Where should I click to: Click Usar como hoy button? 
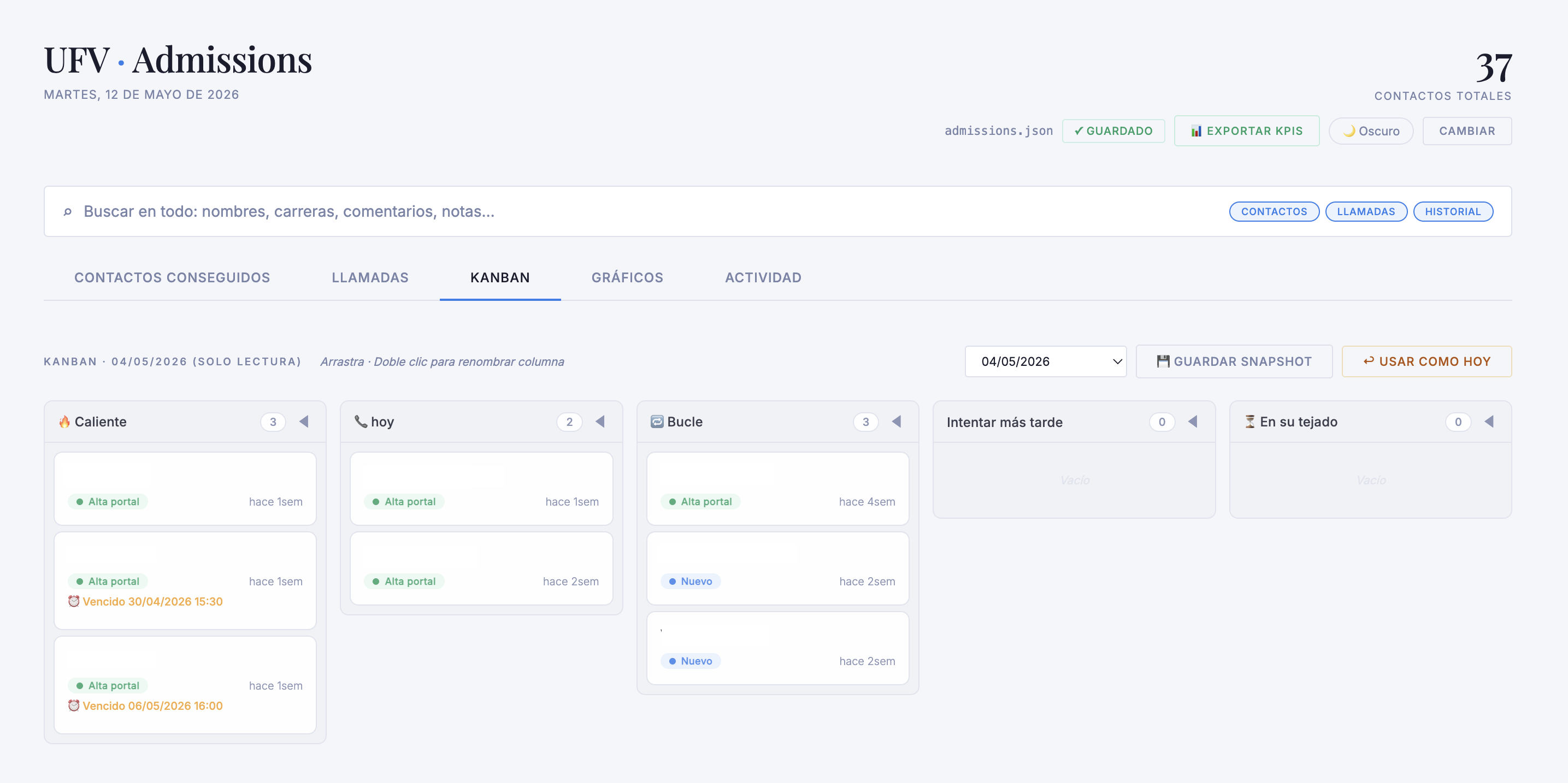(x=1426, y=361)
